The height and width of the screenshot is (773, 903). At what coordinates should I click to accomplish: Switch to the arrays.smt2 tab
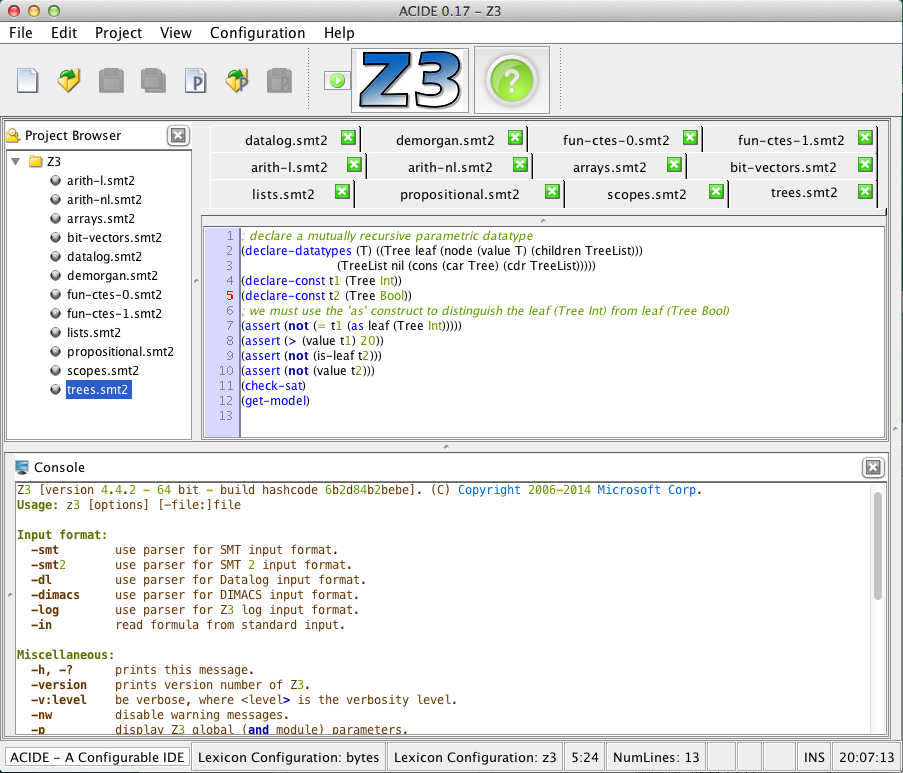(609, 167)
